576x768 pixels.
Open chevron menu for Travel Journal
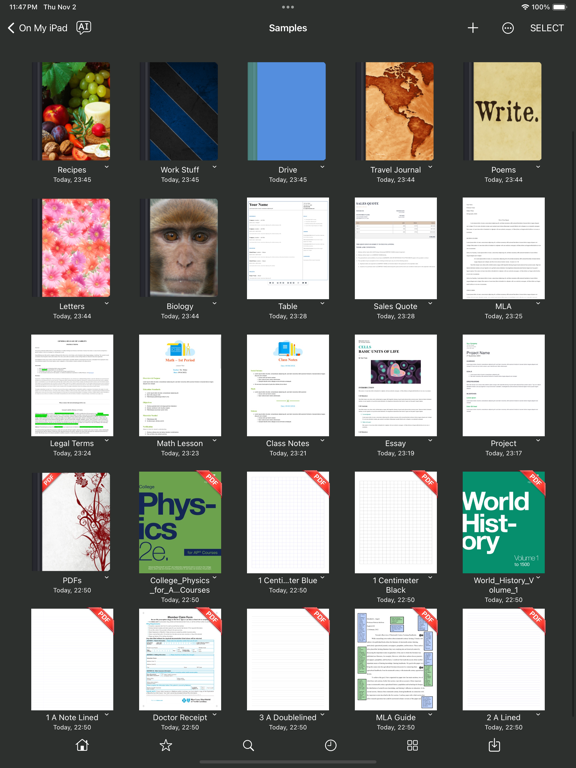[x=430, y=167]
